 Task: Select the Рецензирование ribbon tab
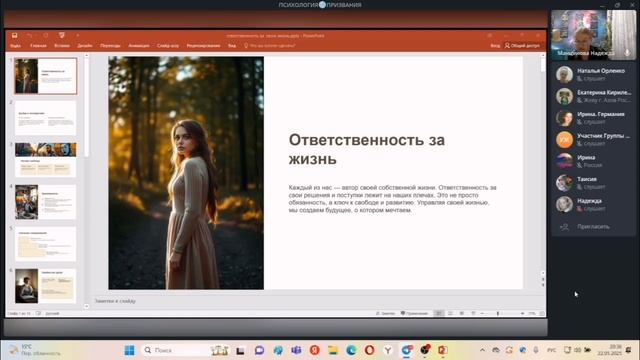tap(203, 46)
